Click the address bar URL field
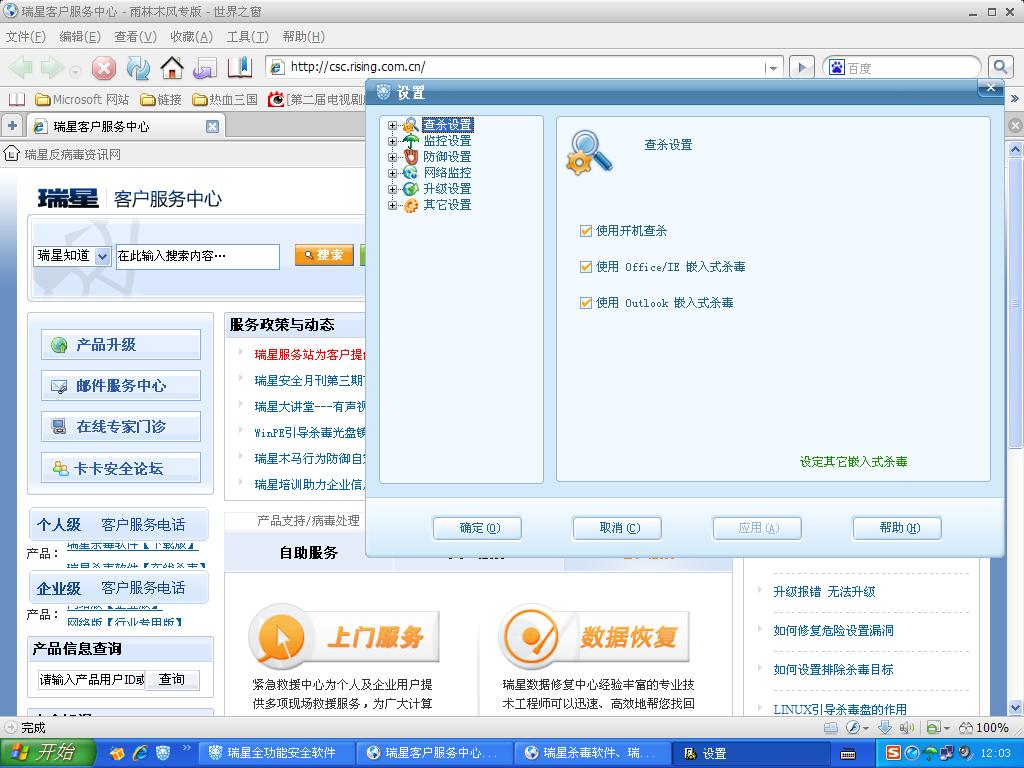 526,67
